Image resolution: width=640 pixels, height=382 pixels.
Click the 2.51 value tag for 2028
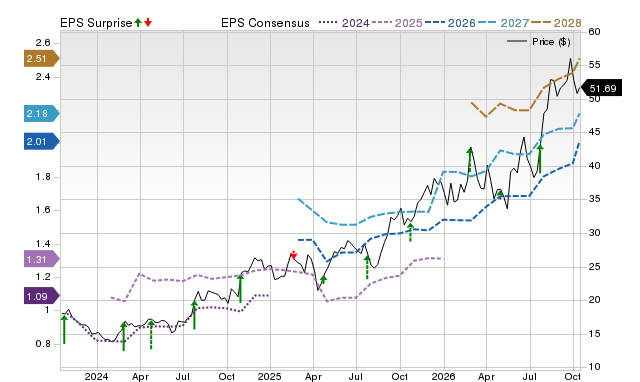(42, 58)
